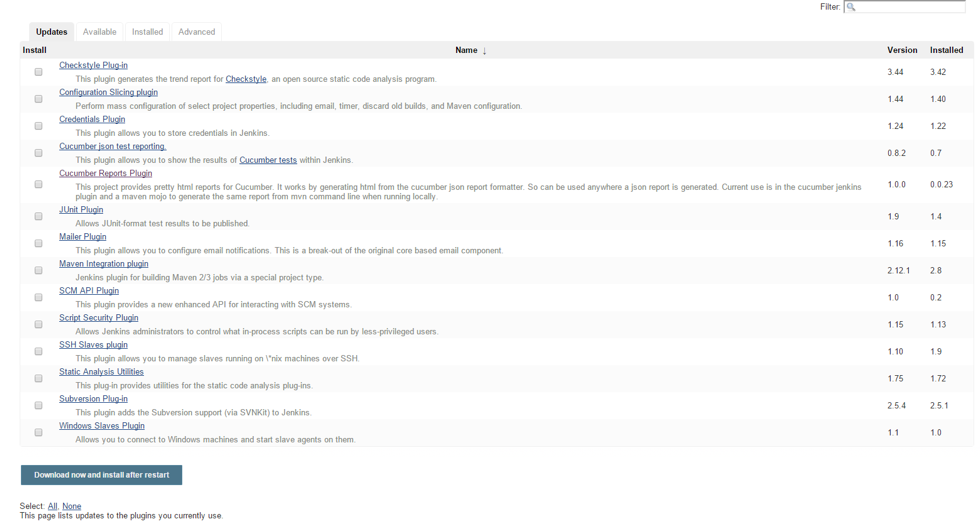
Task: Open the Installed tab
Action: click(147, 32)
